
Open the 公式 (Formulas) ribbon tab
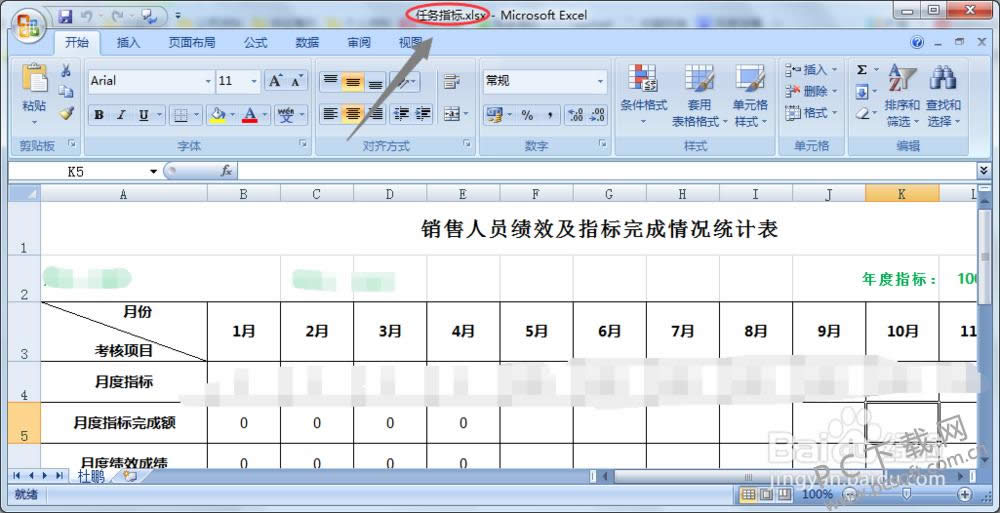coord(255,43)
